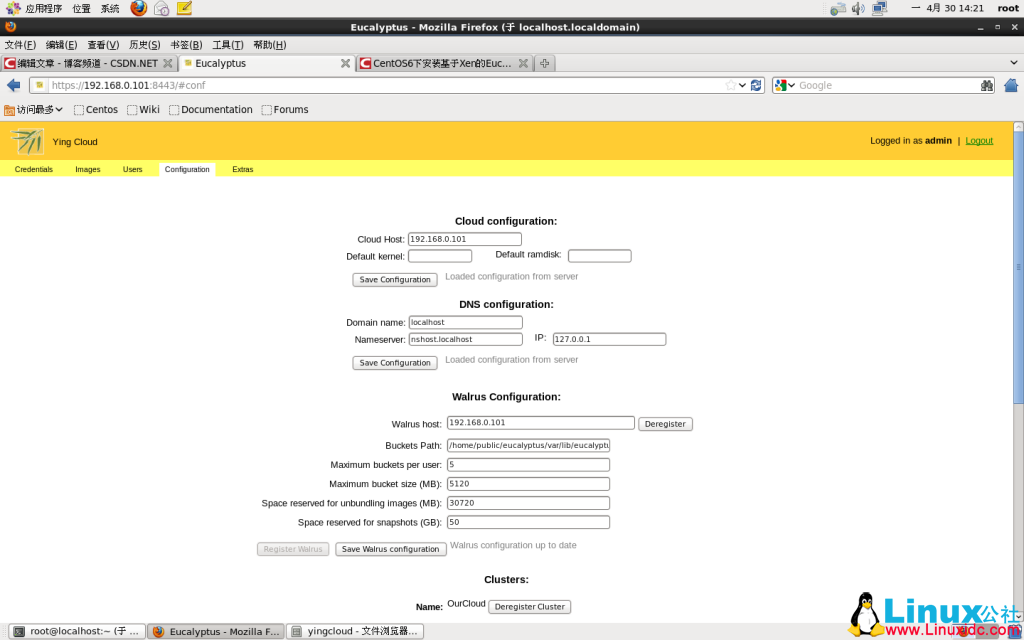
Task: Open the 书签(B) bookmarks menu
Action: click(186, 45)
